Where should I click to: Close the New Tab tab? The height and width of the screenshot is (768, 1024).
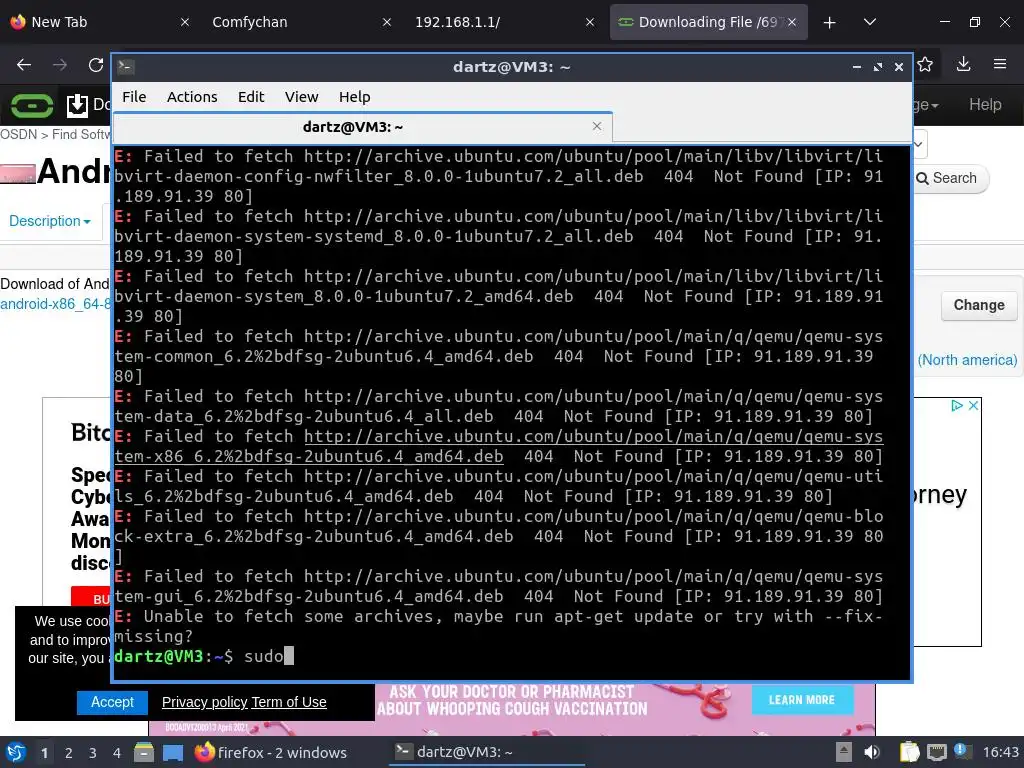185,22
